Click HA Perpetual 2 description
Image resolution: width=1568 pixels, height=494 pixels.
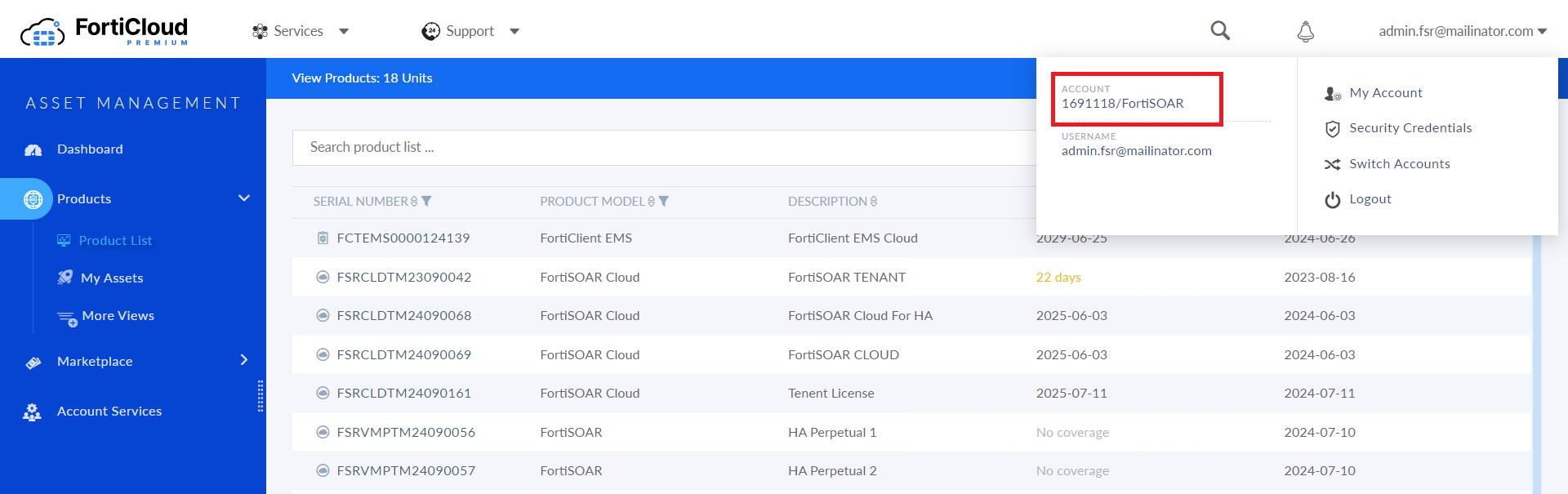[832, 471]
